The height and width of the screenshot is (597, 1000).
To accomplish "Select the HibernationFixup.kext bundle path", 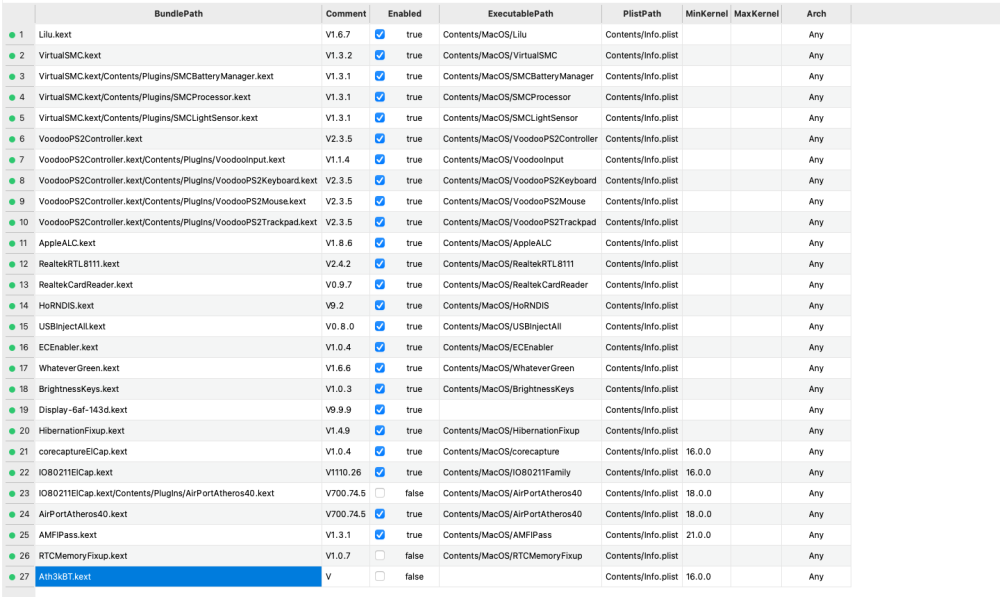I will (179, 431).
